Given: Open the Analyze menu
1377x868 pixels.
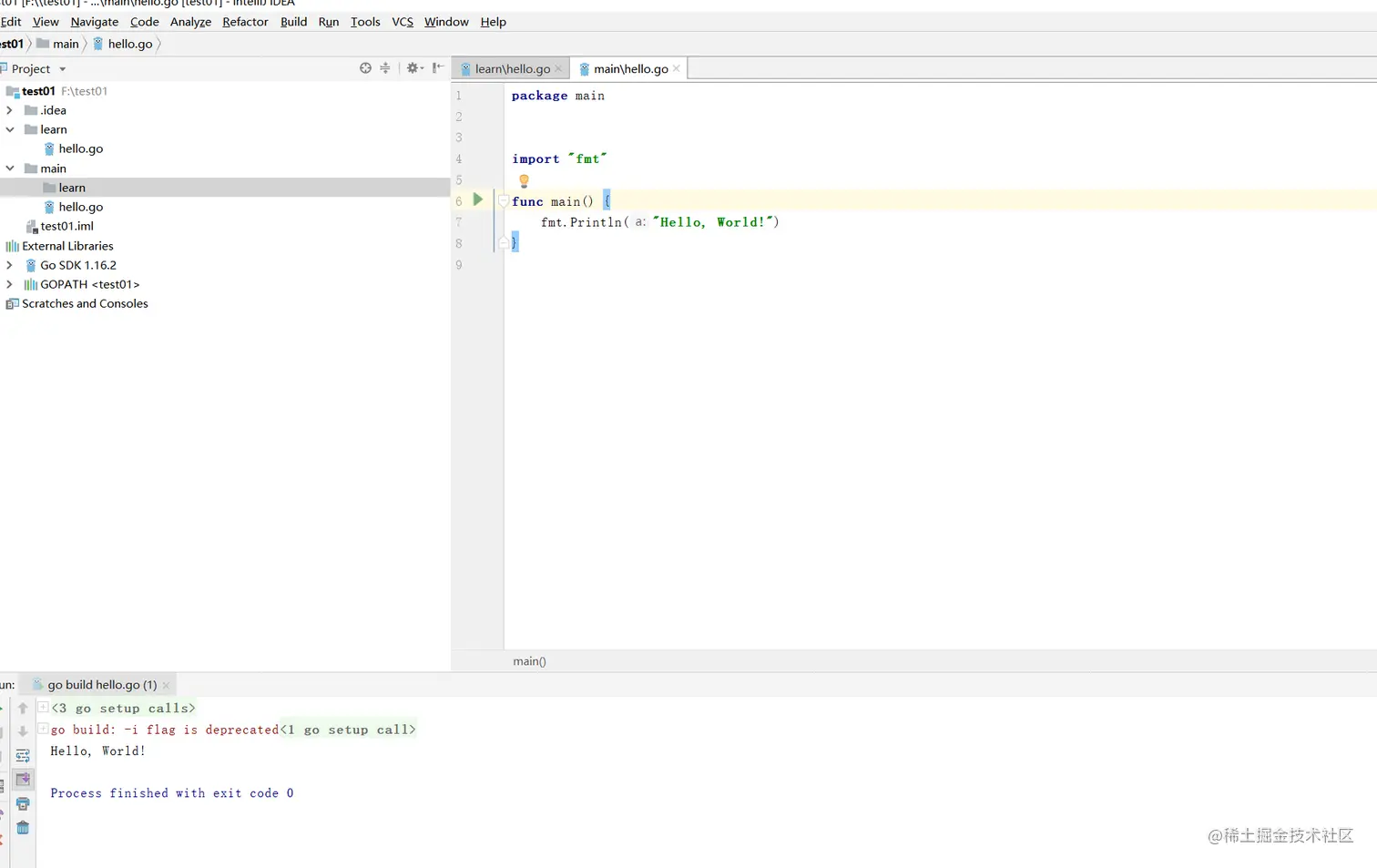Looking at the screenshot, I should coord(190,22).
